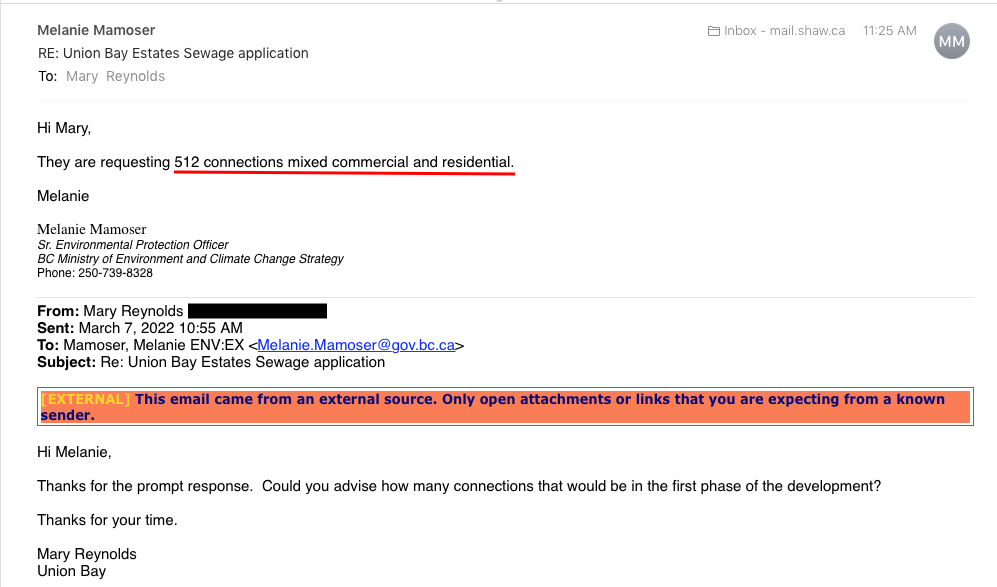Click the Inbox folder icon

coord(714,31)
